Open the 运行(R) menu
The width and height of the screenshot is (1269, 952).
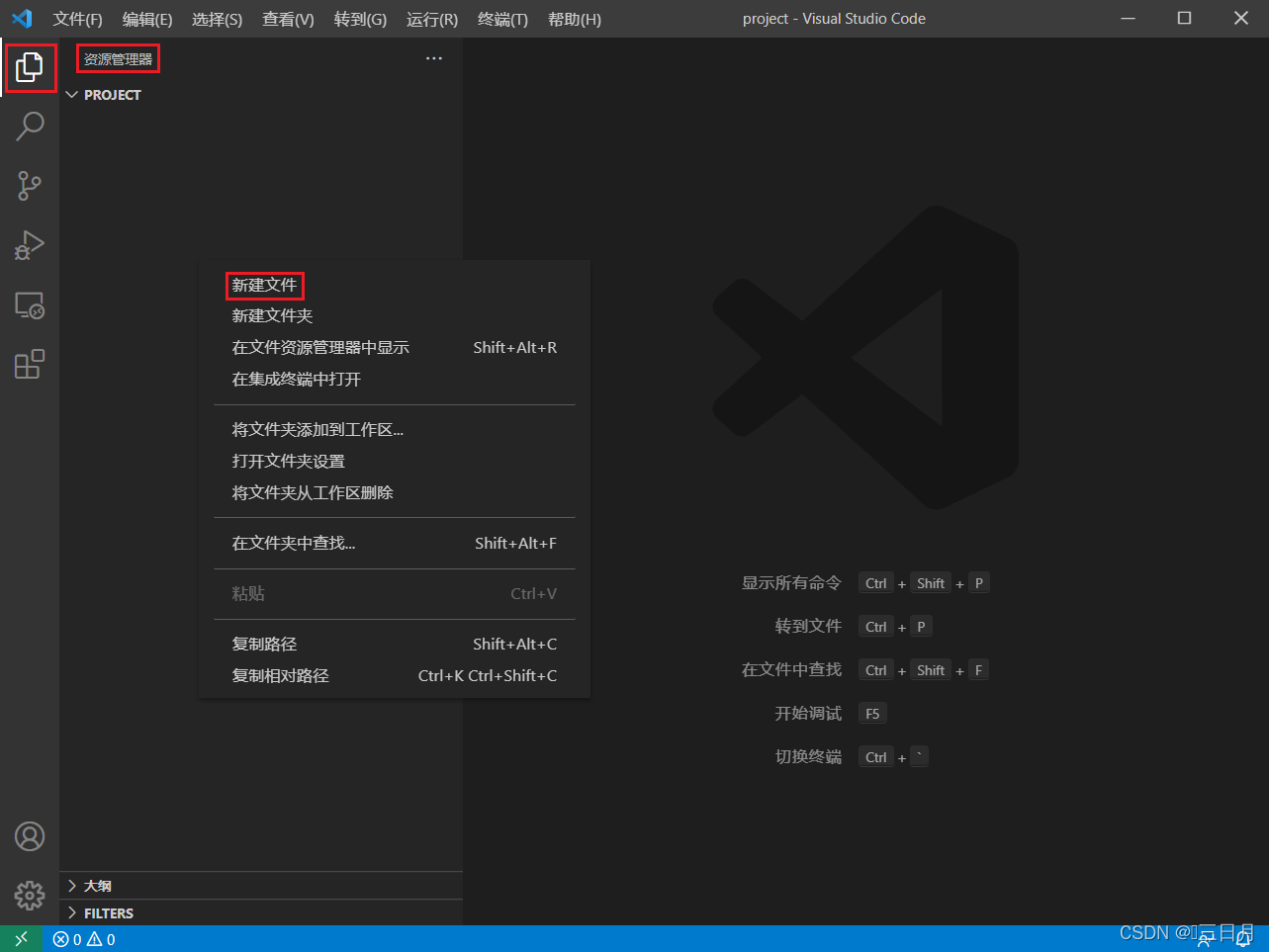(x=432, y=19)
